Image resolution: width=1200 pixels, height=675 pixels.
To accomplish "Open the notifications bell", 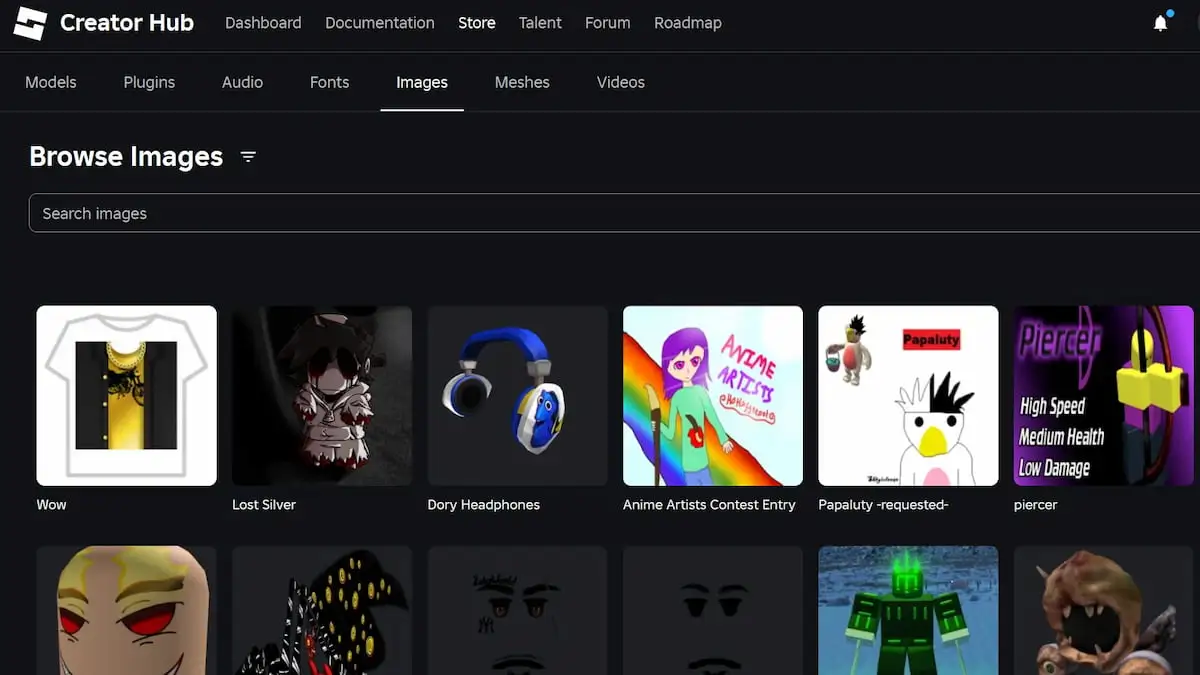I will click(x=1160, y=23).
